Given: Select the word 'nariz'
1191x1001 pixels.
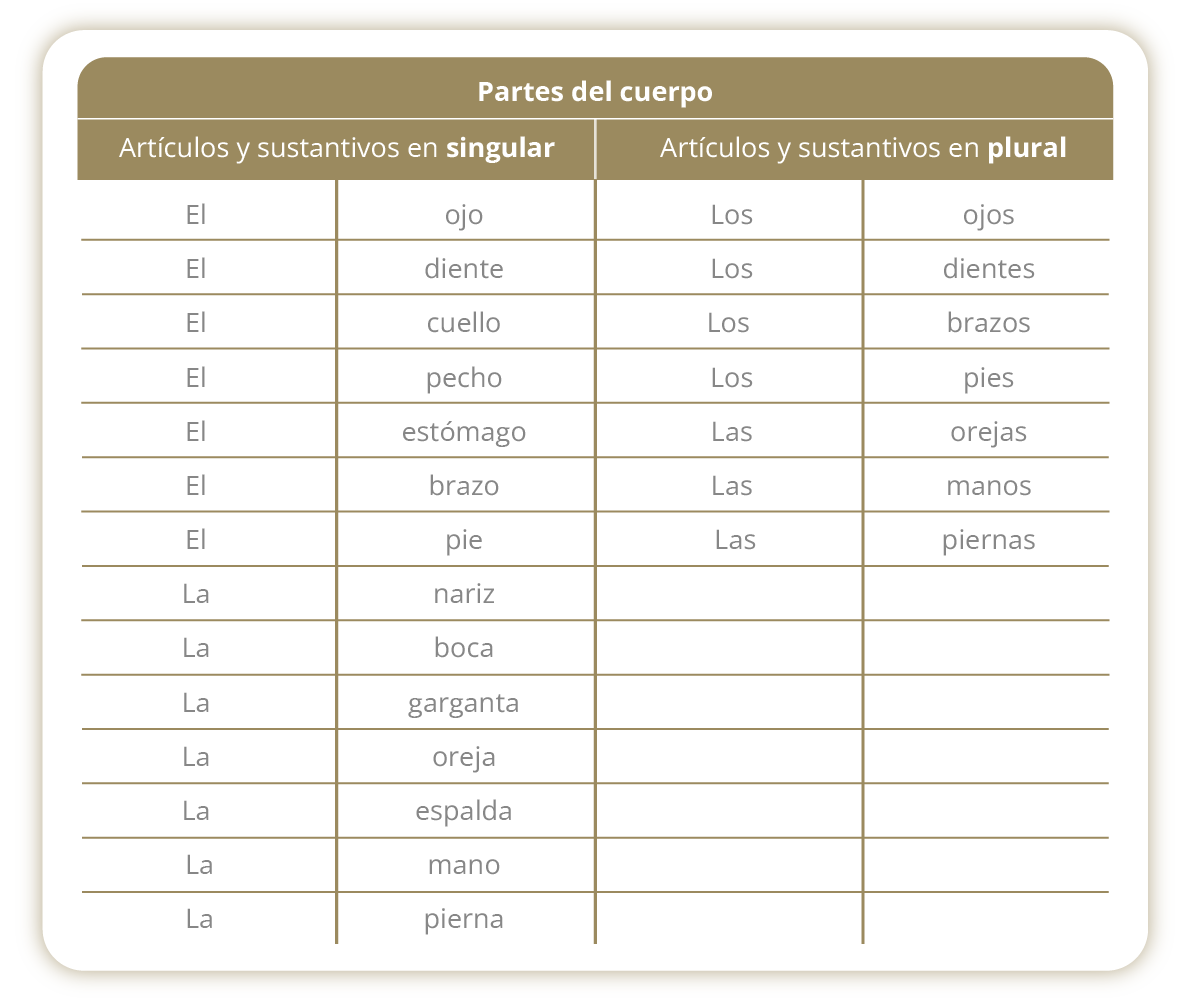Looking at the screenshot, I should tap(464, 594).
